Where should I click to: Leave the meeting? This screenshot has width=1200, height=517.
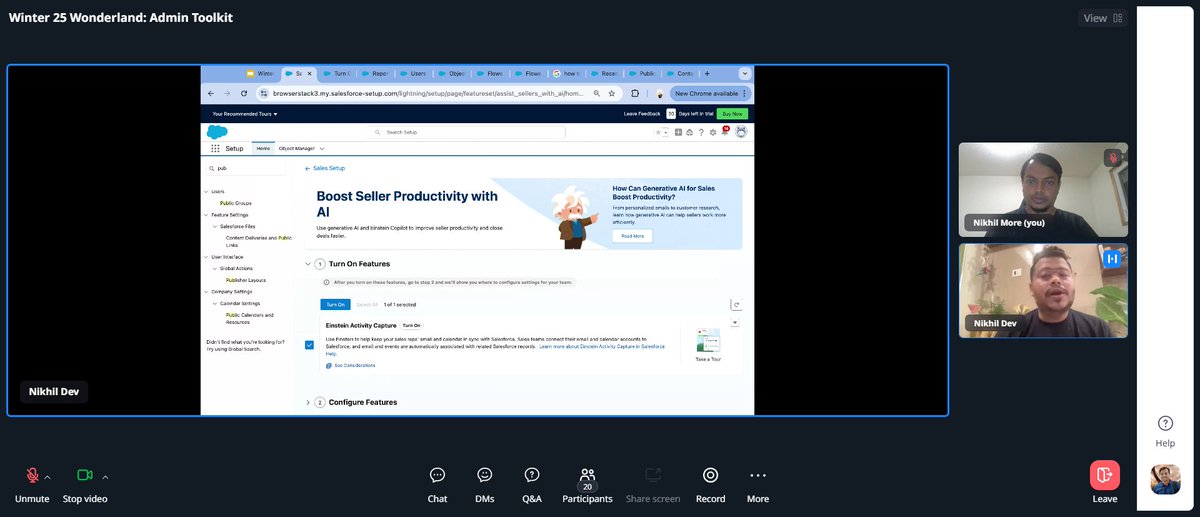tap(1105, 483)
